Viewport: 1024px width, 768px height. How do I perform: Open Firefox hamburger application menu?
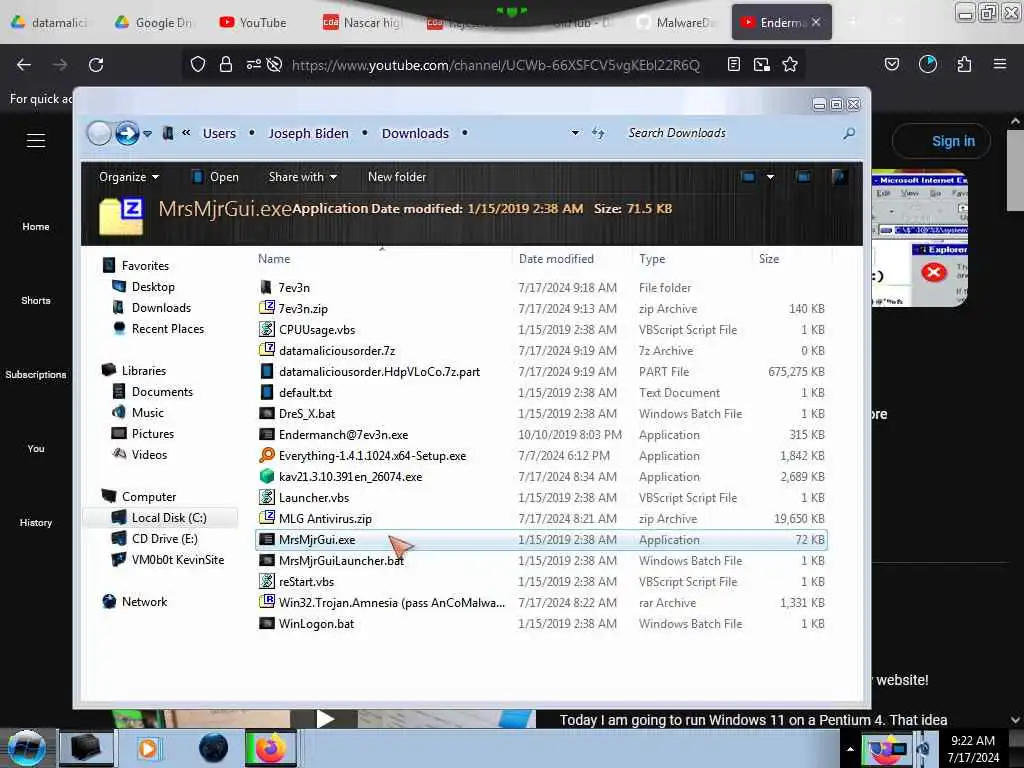(x=999, y=65)
